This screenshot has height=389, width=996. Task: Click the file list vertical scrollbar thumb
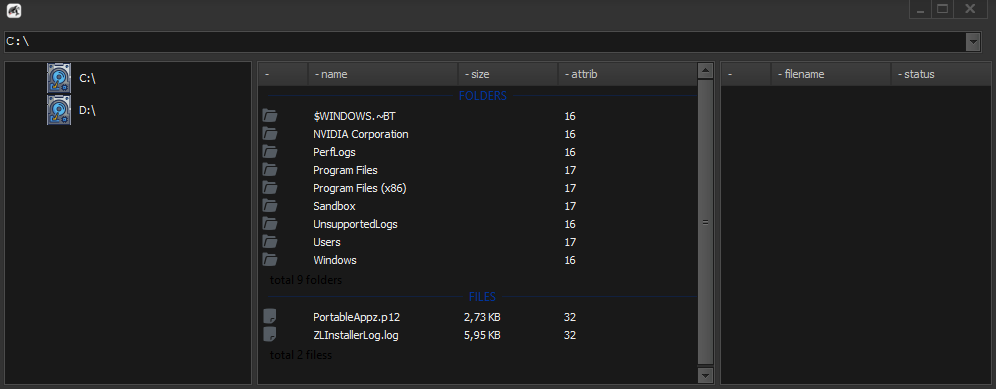[x=706, y=222]
